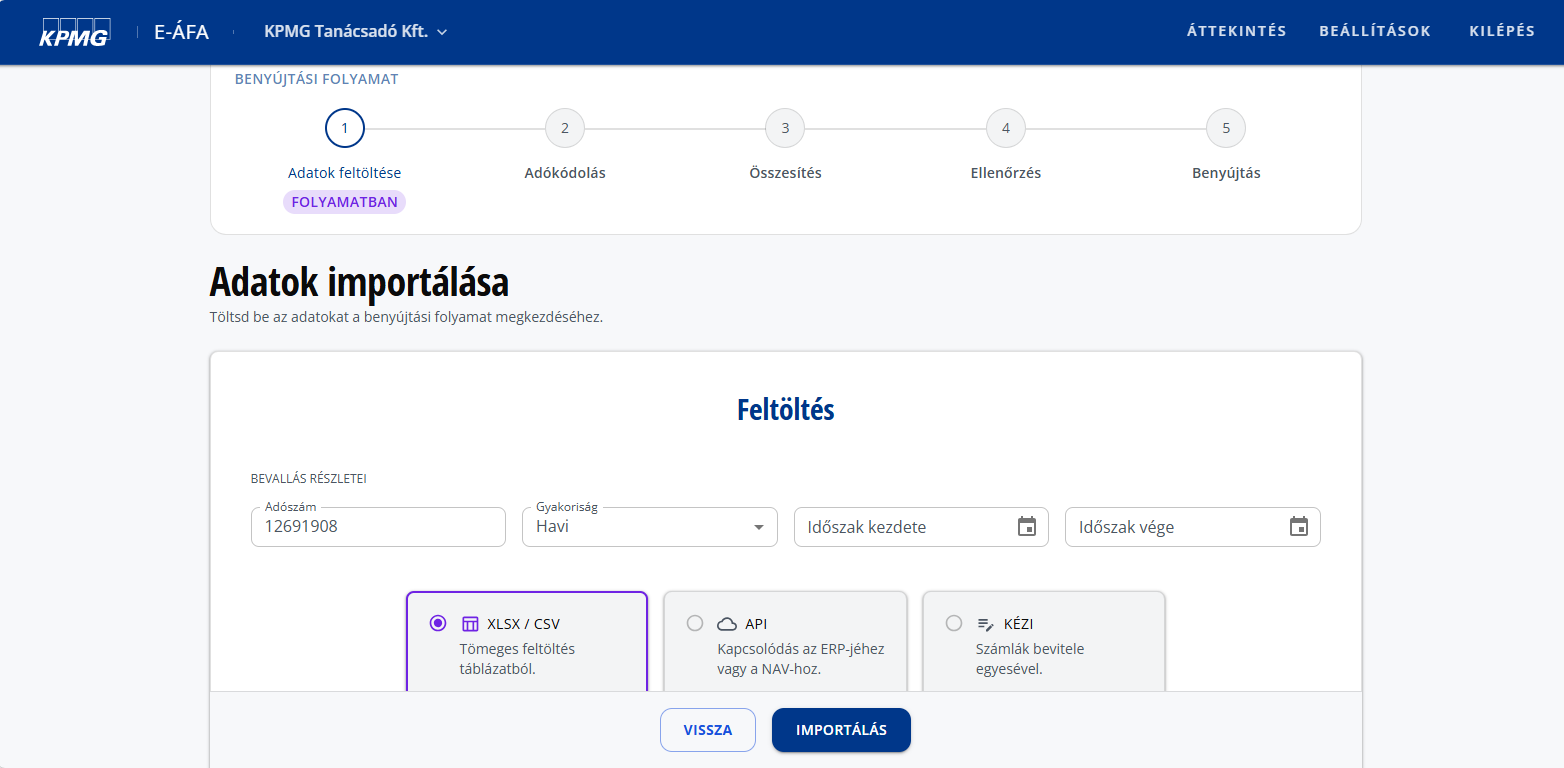This screenshot has width=1564, height=768.
Task: Select the XLSX / CSV radio button
Action: coord(437,623)
